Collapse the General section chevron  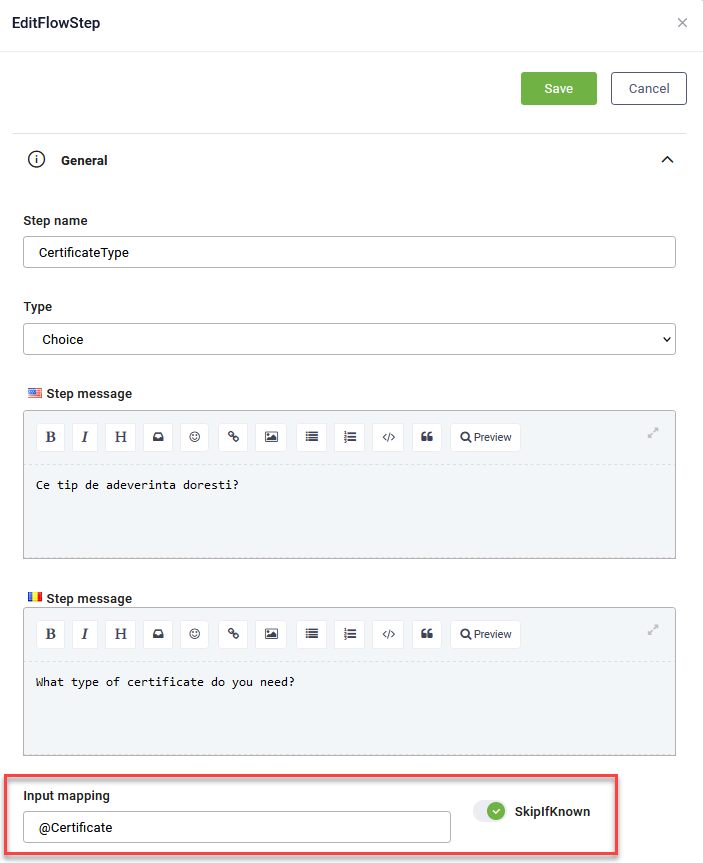[x=667, y=160]
